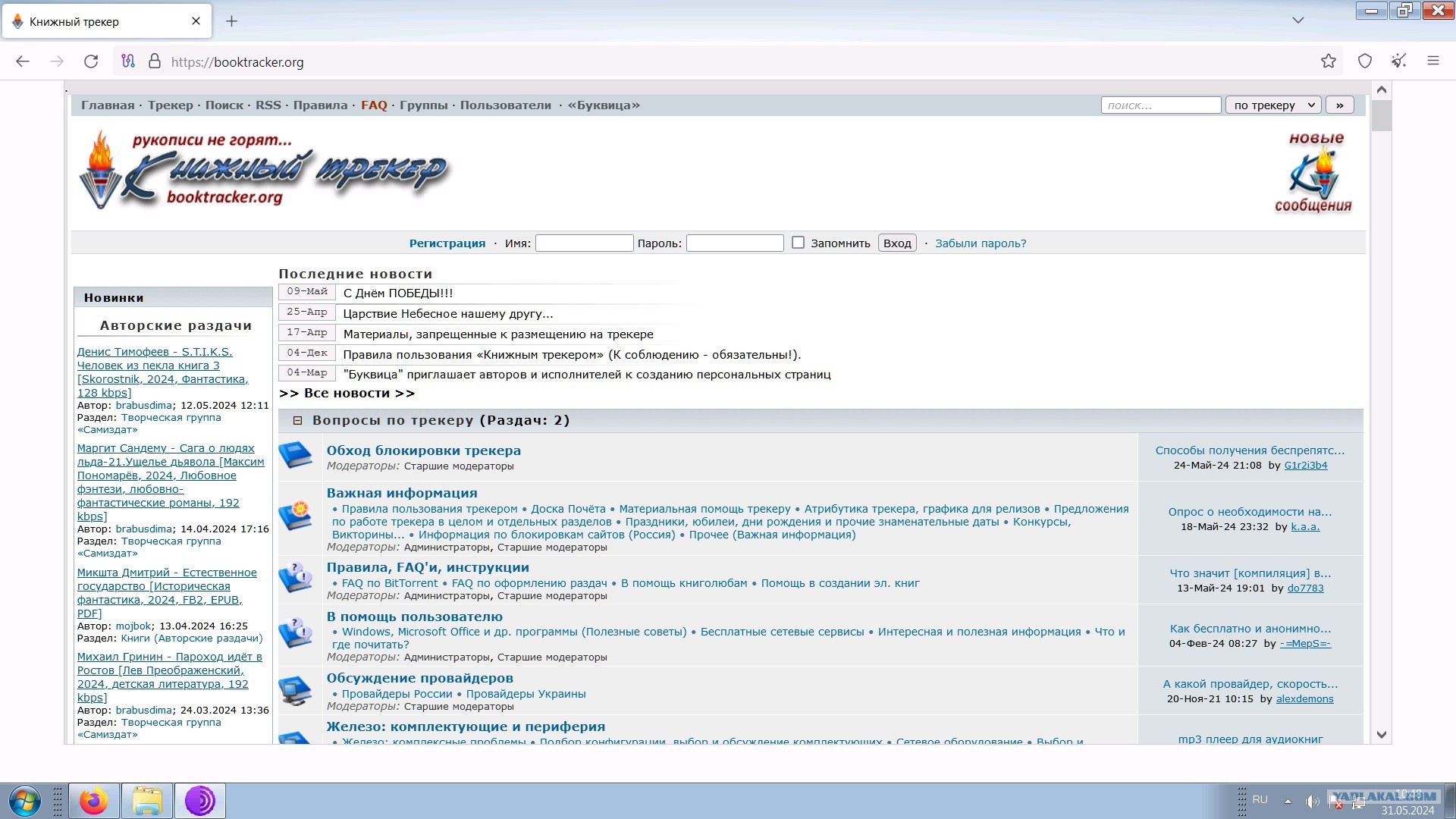This screenshot has width=1456, height=819.
Task: Open >> Все новости >> link
Action: click(x=347, y=393)
